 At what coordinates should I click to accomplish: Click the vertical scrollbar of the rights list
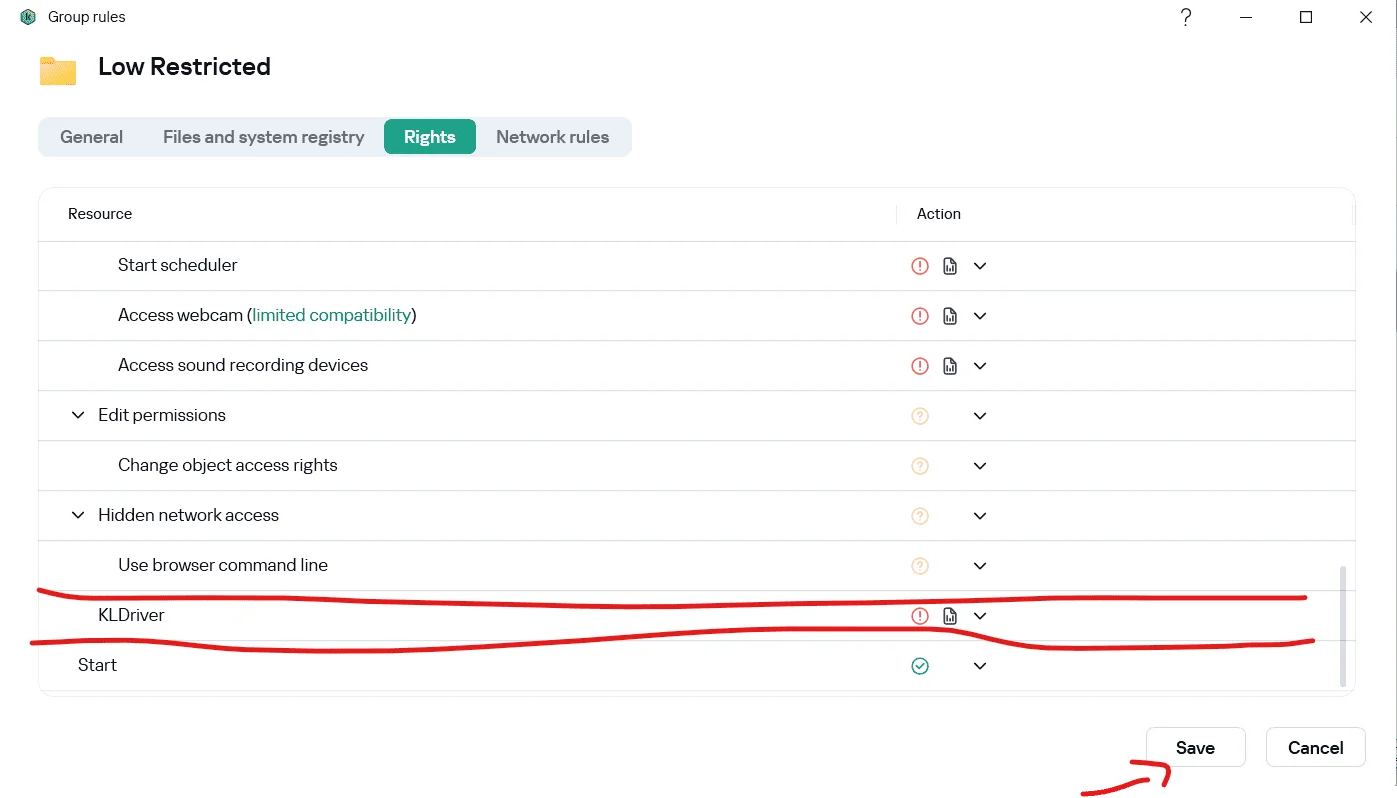tap(1343, 626)
